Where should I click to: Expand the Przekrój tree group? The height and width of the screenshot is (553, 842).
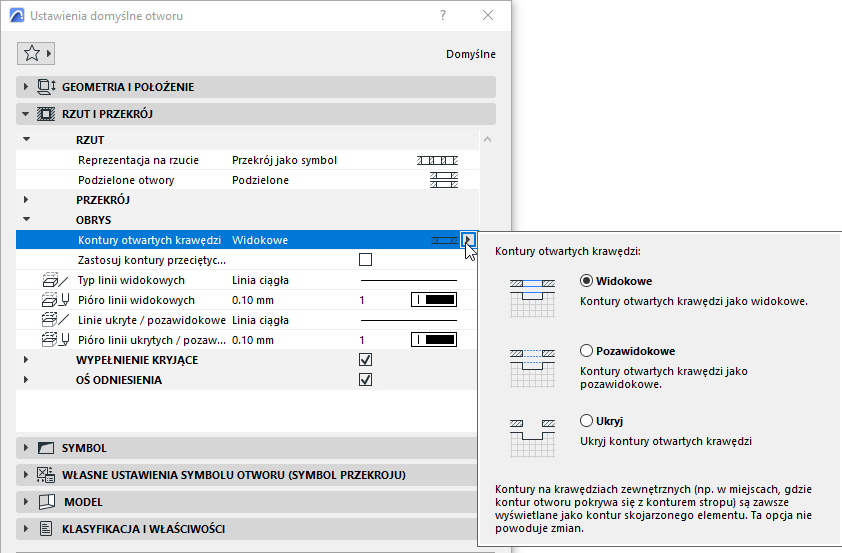(x=26, y=200)
